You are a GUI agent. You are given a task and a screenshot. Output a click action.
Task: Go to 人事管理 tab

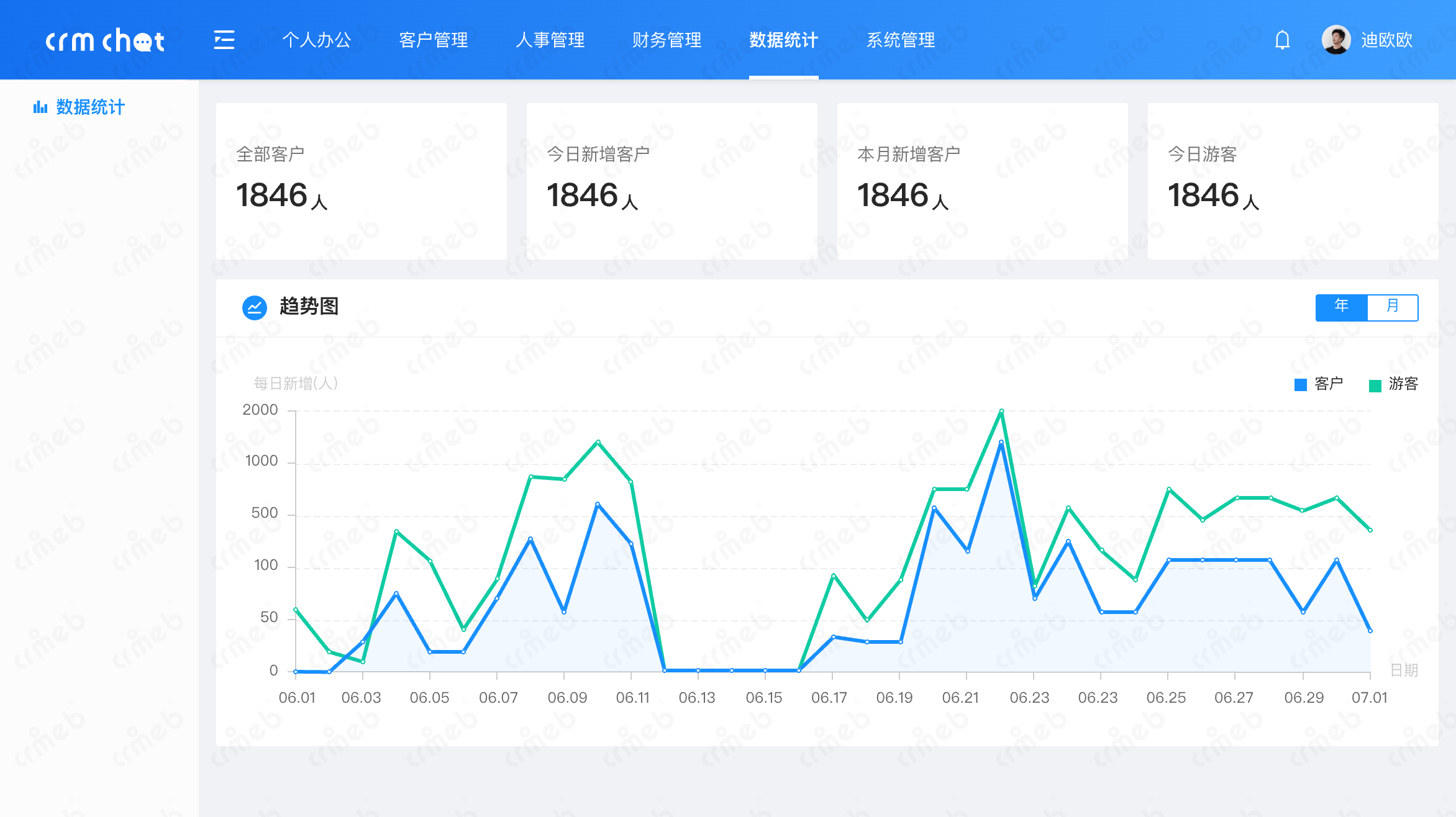[550, 40]
